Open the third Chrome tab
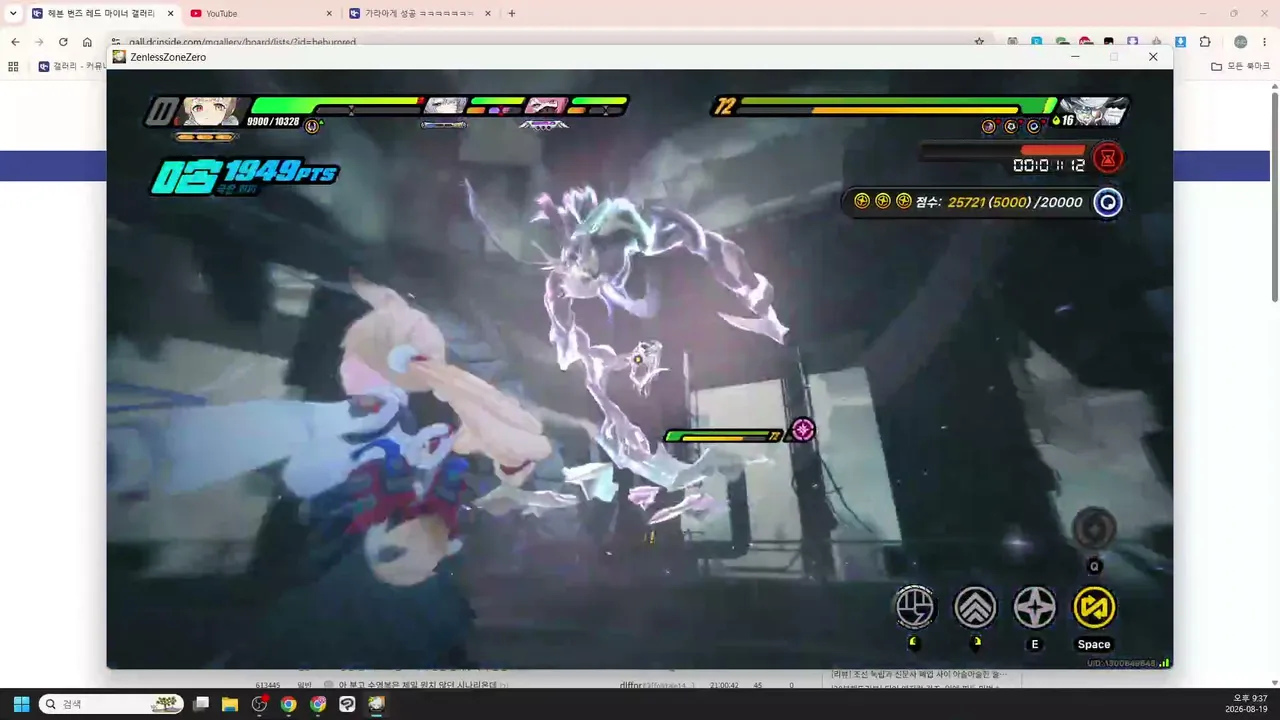This screenshot has height=720, width=1280. [x=422, y=13]
